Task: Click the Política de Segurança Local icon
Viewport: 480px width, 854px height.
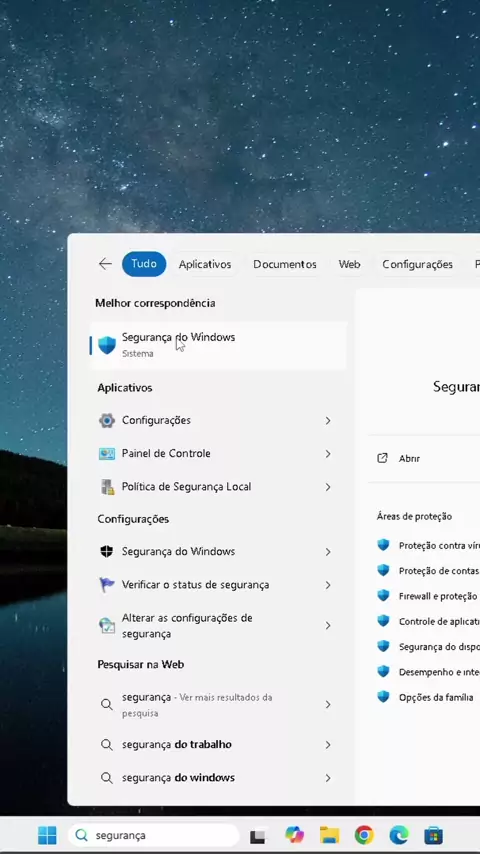Action: (107, 487)
